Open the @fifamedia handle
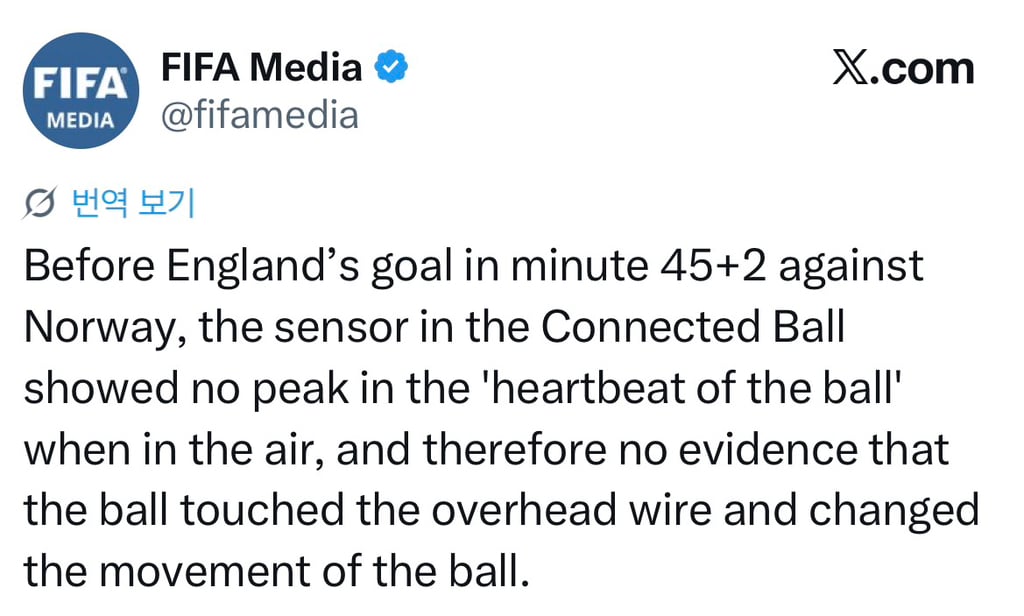This screenshot has width=1024, height=616. coord(259,115)
